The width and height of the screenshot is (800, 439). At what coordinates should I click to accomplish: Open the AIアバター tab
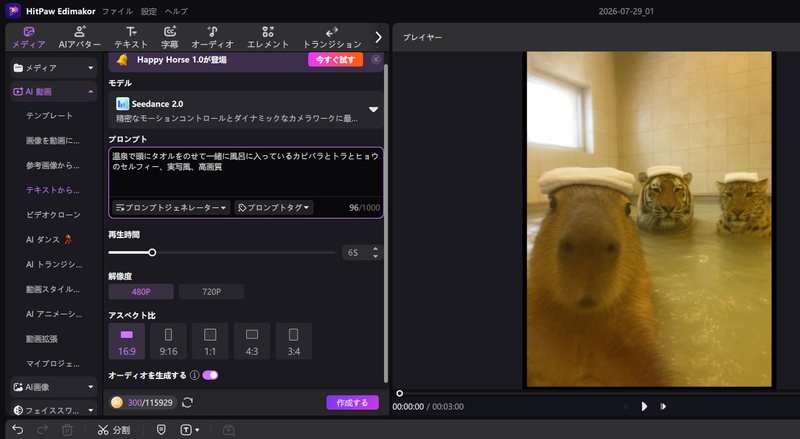coord(80,38)
